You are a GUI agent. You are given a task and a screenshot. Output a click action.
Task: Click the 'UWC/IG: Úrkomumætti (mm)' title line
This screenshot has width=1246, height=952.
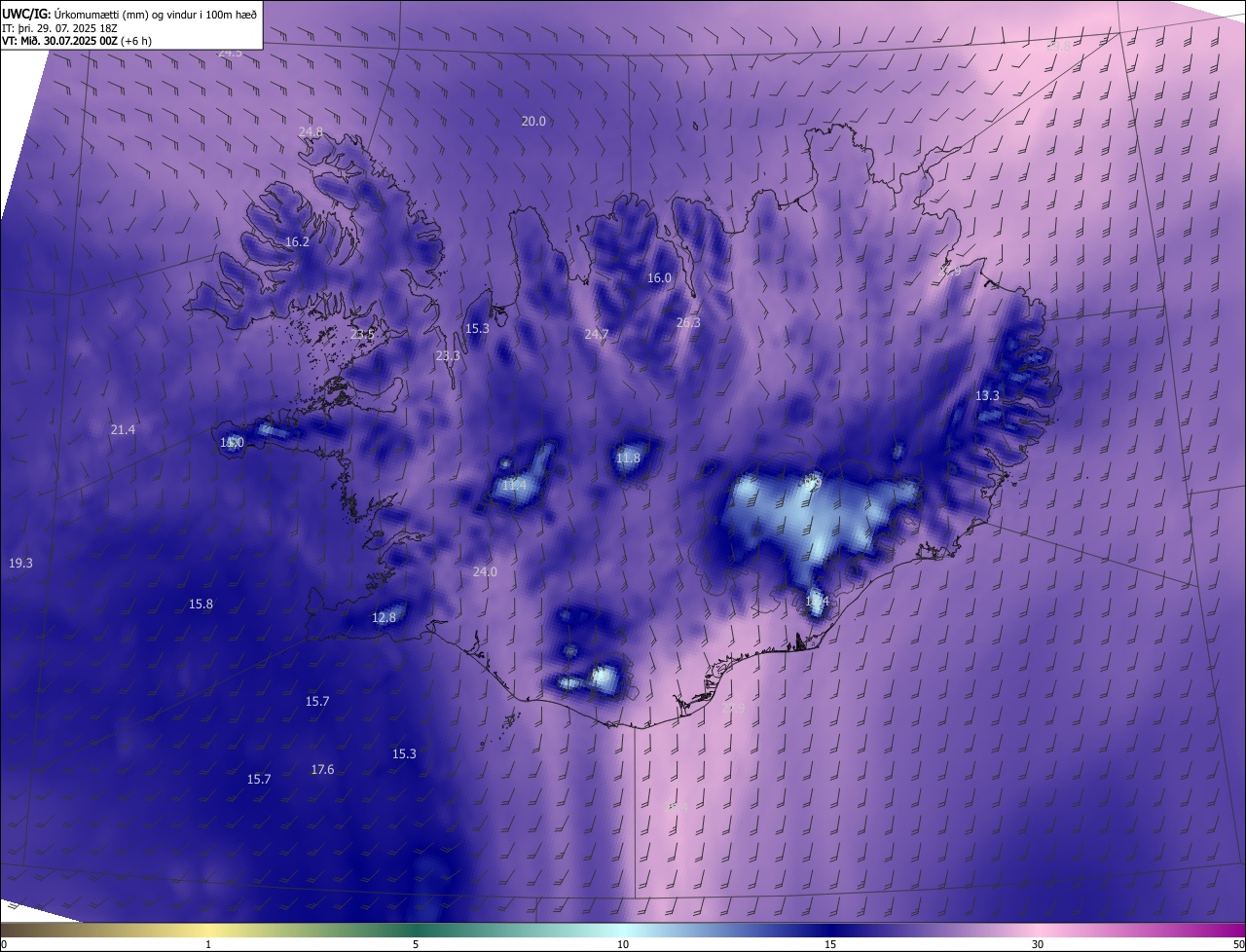point(128,14)
